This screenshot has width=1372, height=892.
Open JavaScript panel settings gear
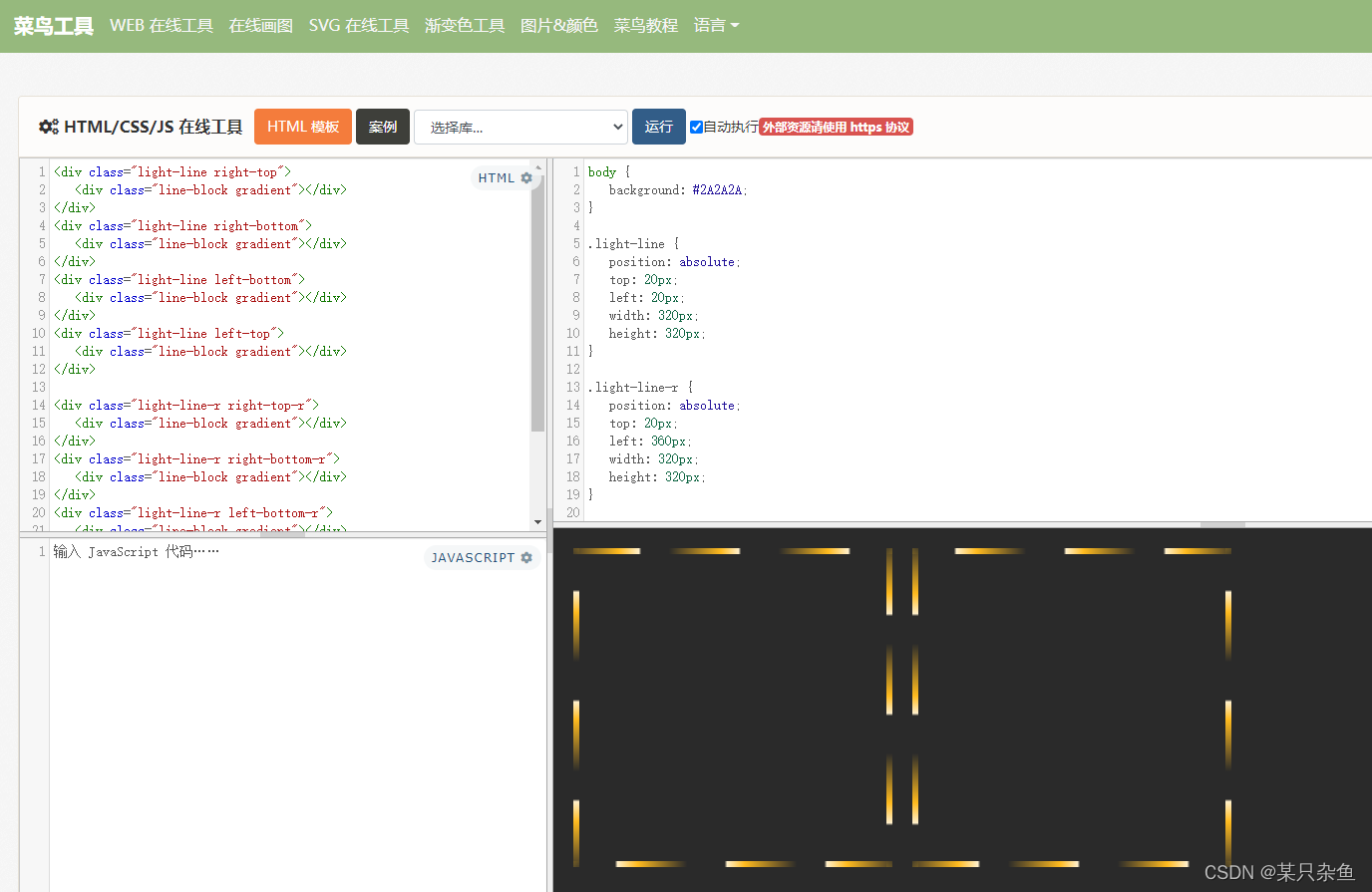tap(526, 557)
